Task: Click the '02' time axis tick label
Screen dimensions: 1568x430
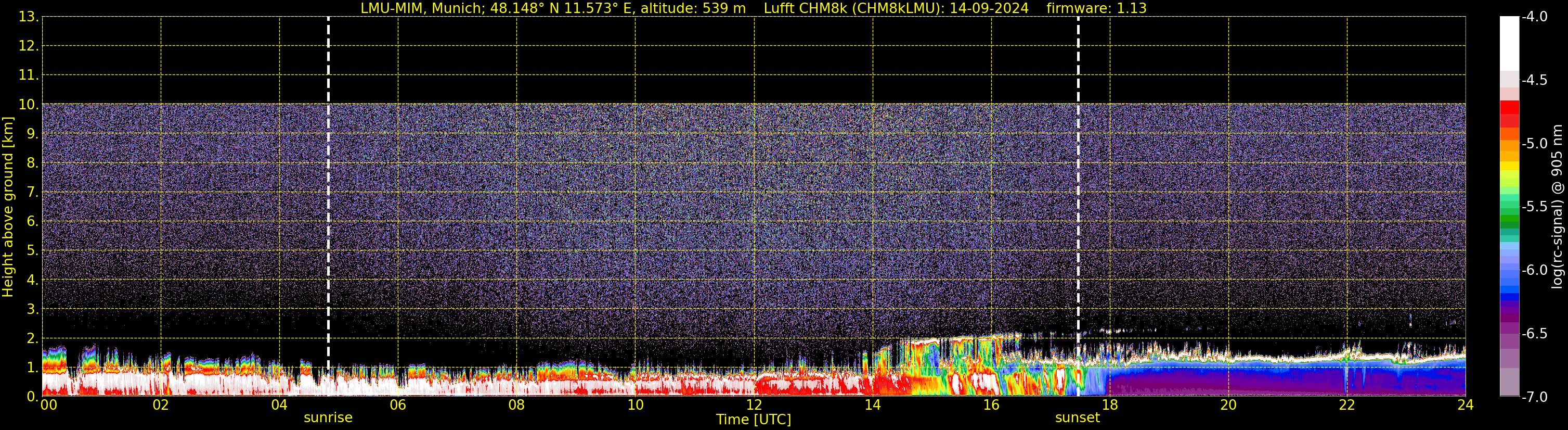Action: [x=161, y=405]
